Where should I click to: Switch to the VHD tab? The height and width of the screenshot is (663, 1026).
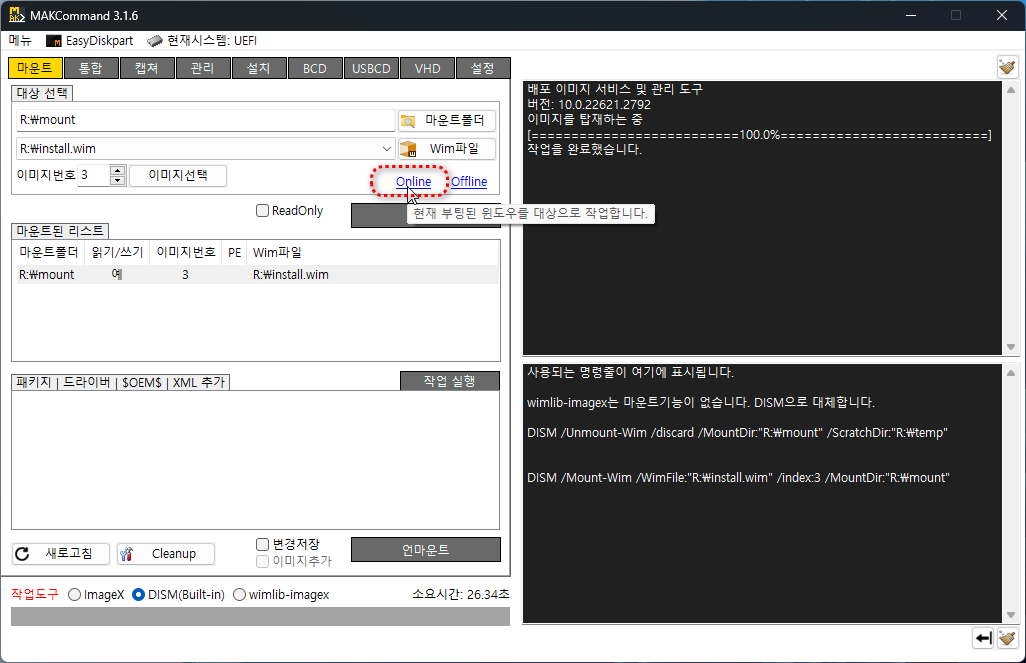pos(427,68)
